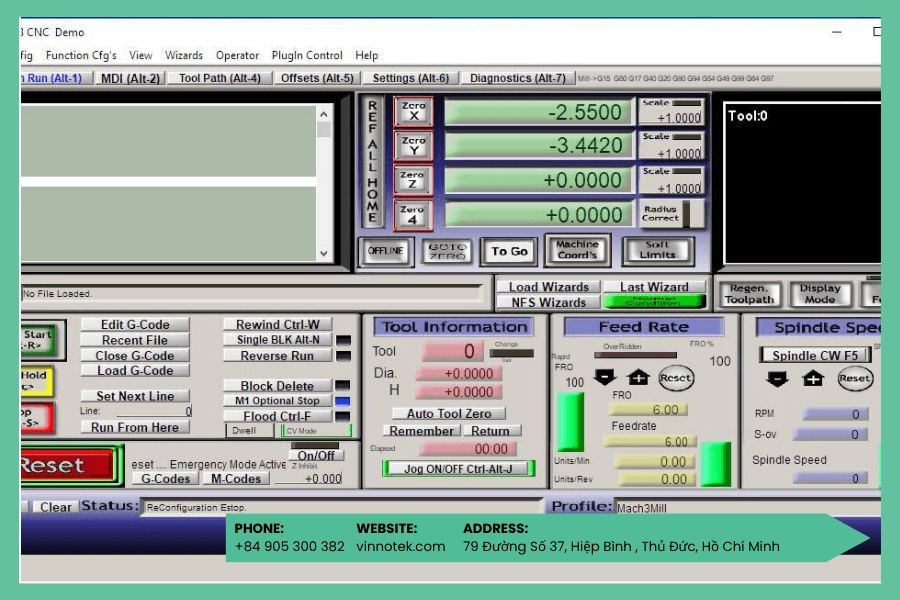The width and height of the screenshot is (900, 600).
Task: Toggle Flood Ctrl-F coolant
Action: click(278, 416)
